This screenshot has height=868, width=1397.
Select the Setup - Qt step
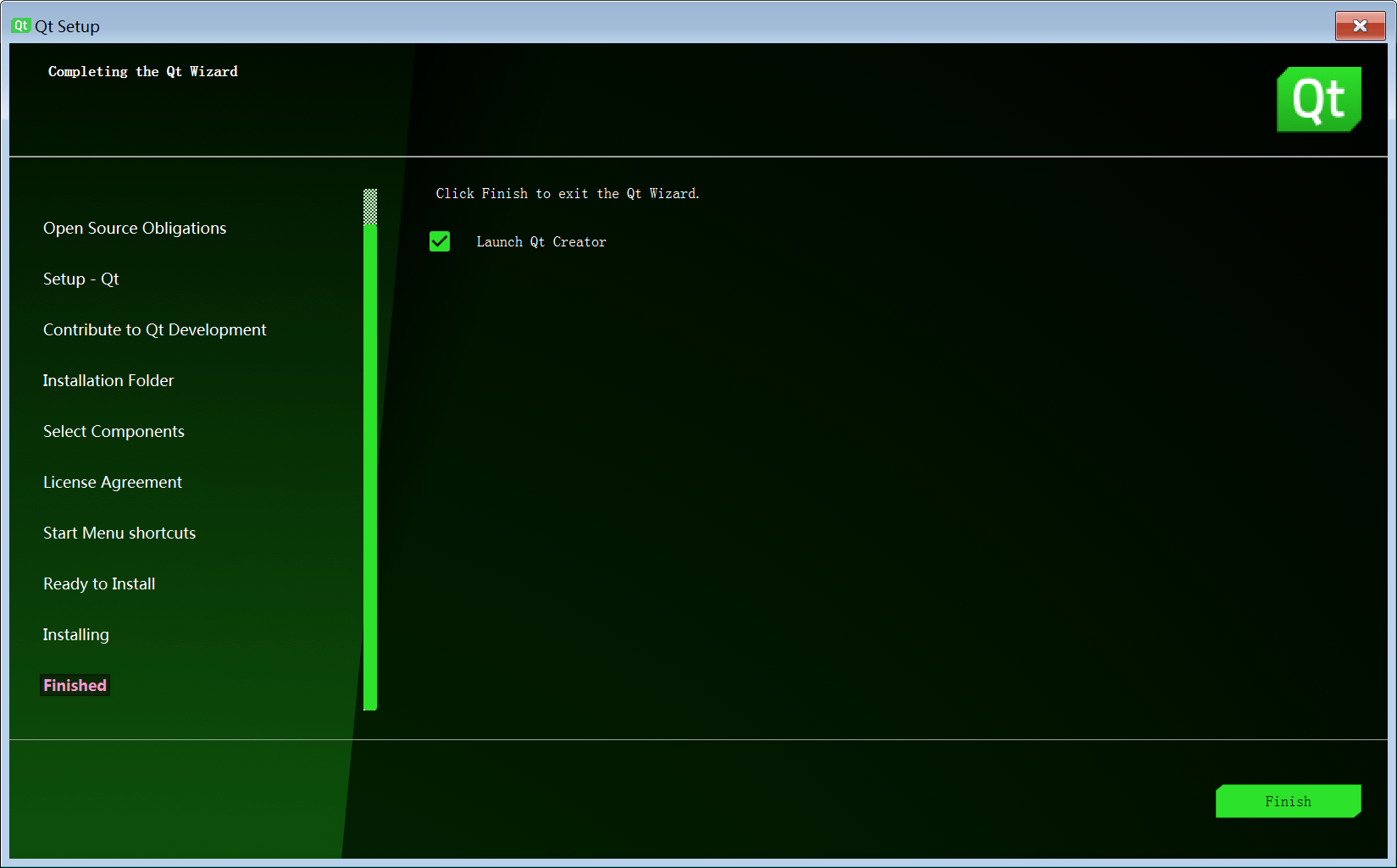coord(81,279)
